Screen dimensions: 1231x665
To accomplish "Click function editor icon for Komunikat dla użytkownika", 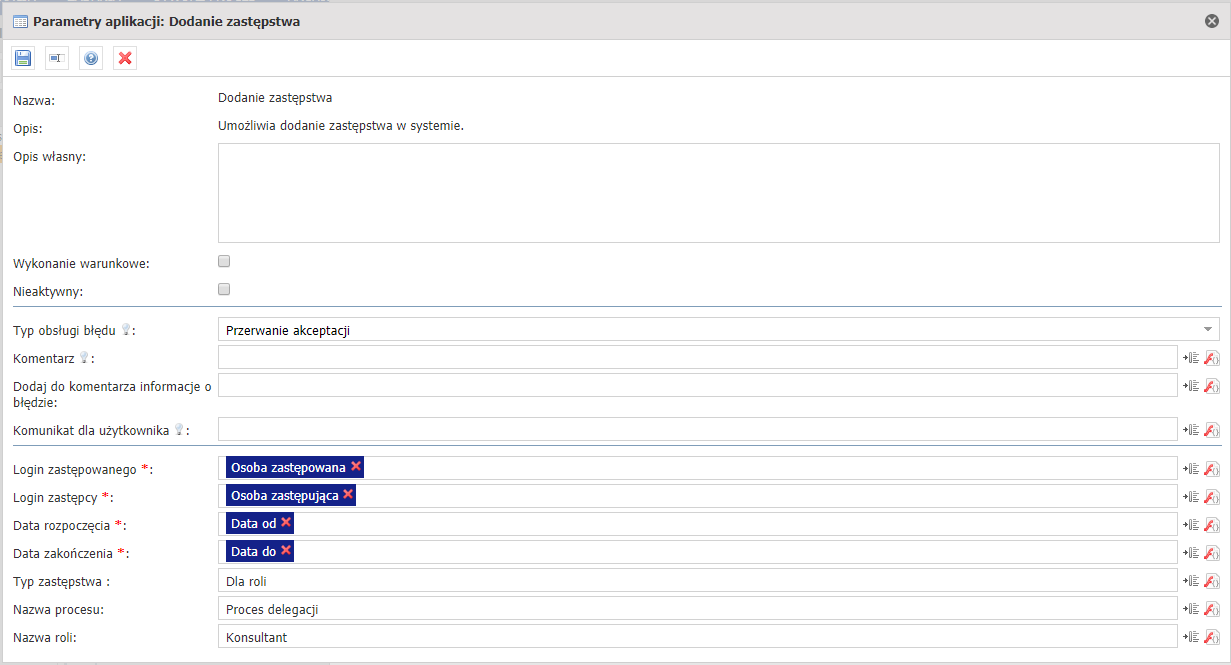I will [1211, 430].
